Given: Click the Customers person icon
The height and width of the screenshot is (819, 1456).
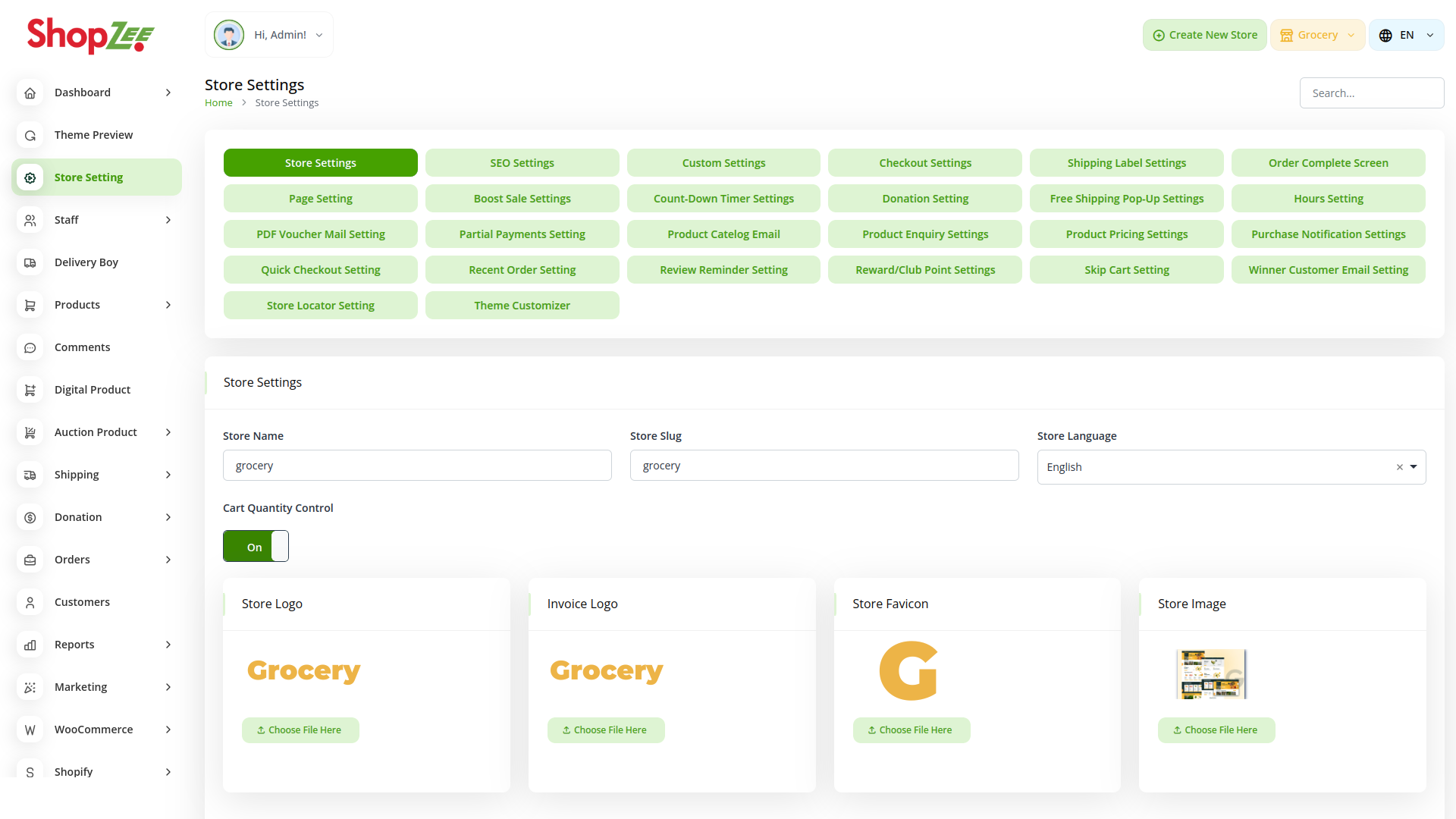Looking at the screenshot, I should 30,602.
